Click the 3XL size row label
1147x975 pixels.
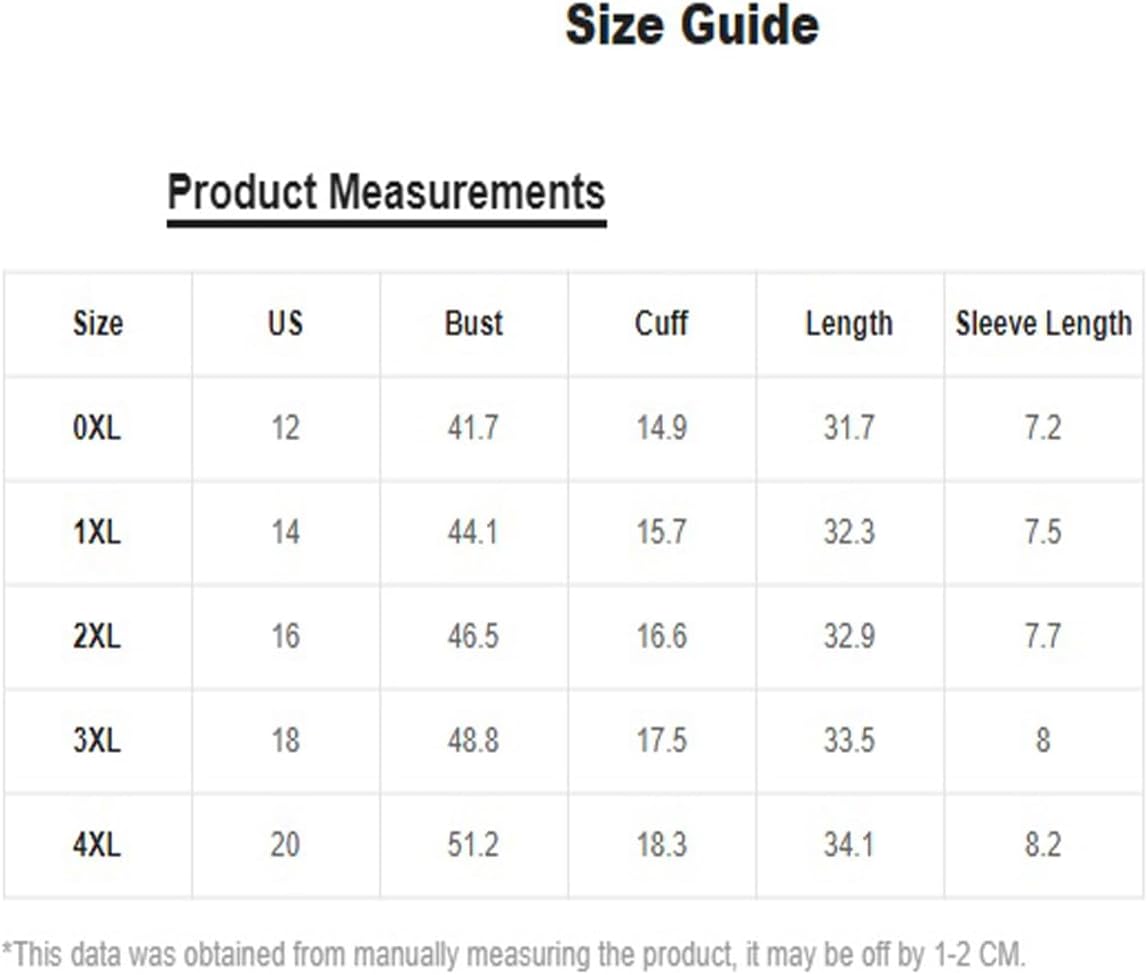pyautogui.click(x=97, y=740)
